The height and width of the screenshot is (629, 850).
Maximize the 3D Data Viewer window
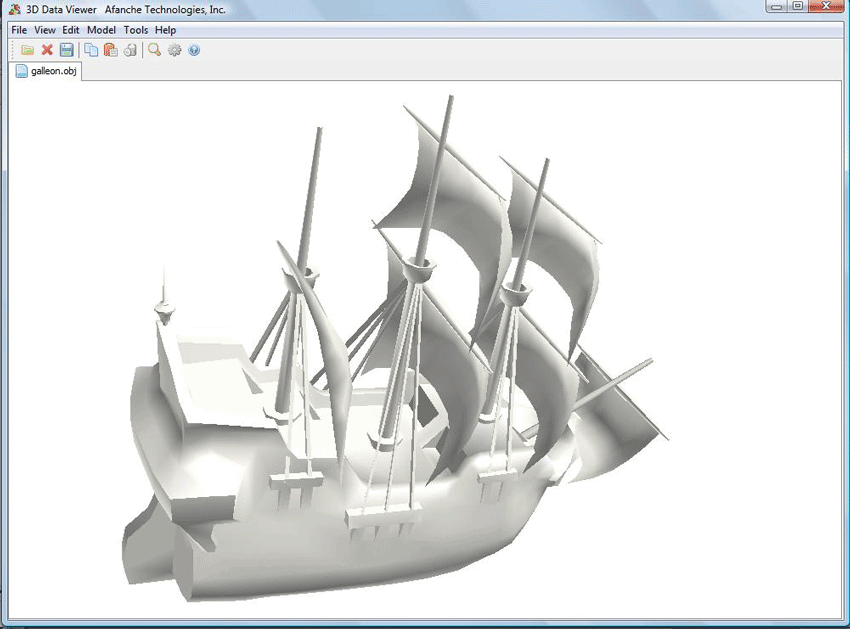tap(798, 6)
